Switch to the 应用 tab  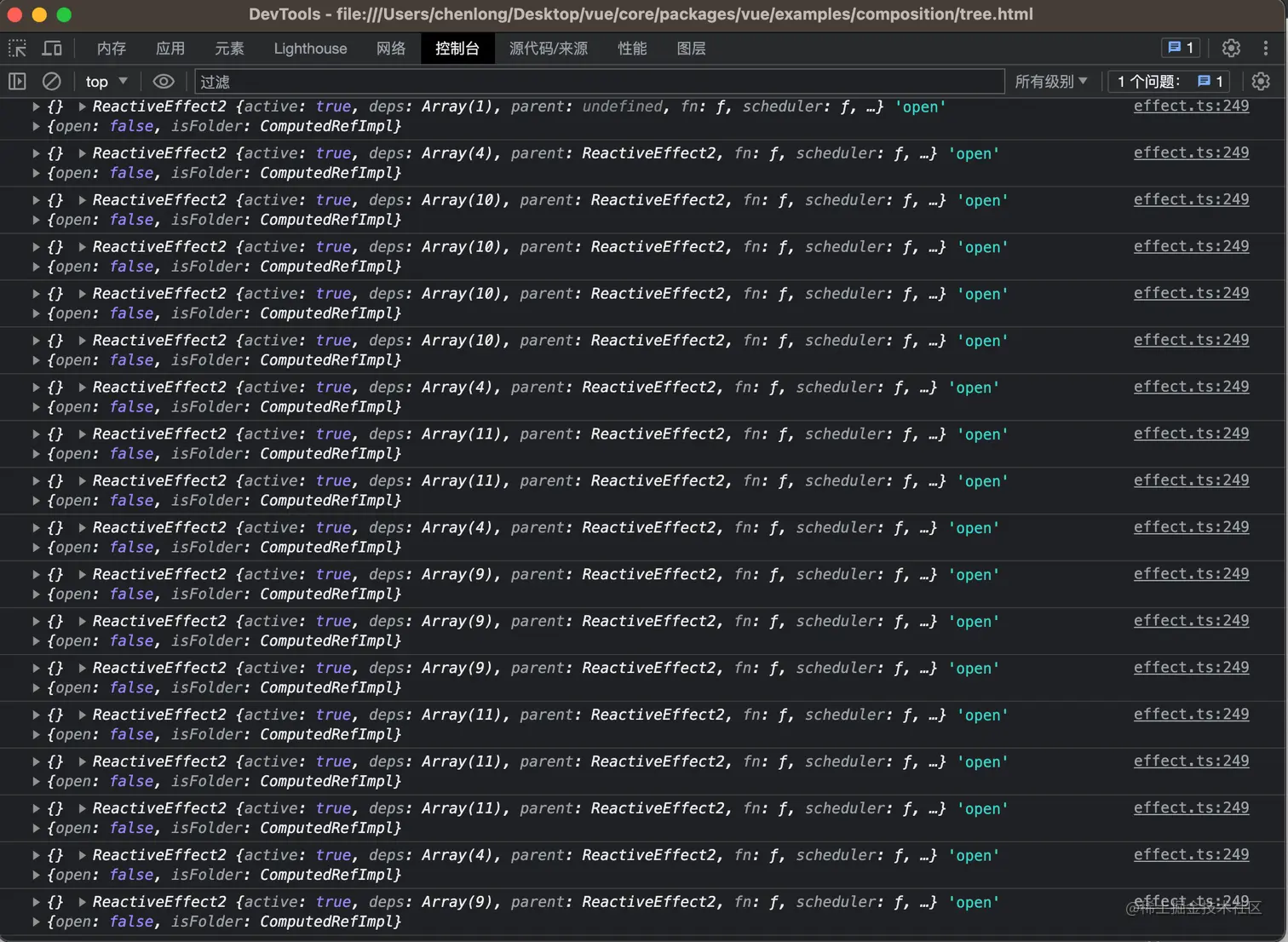tap(170, 49)
